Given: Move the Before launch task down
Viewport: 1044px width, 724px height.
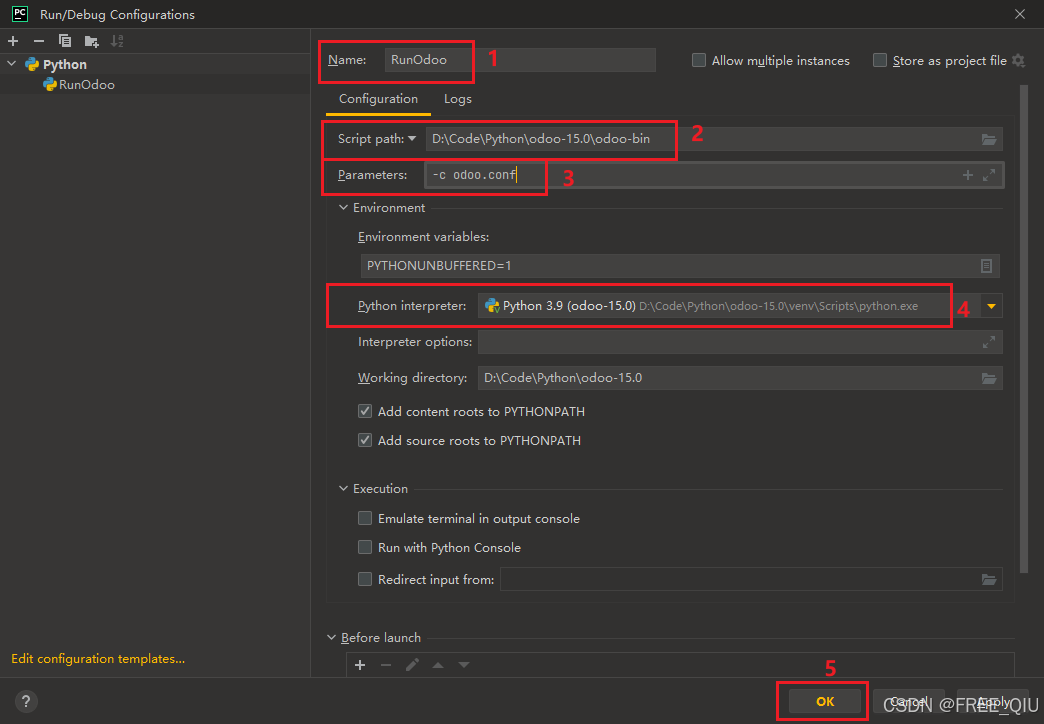Looking at the screenshot, I should coord(463,665).
